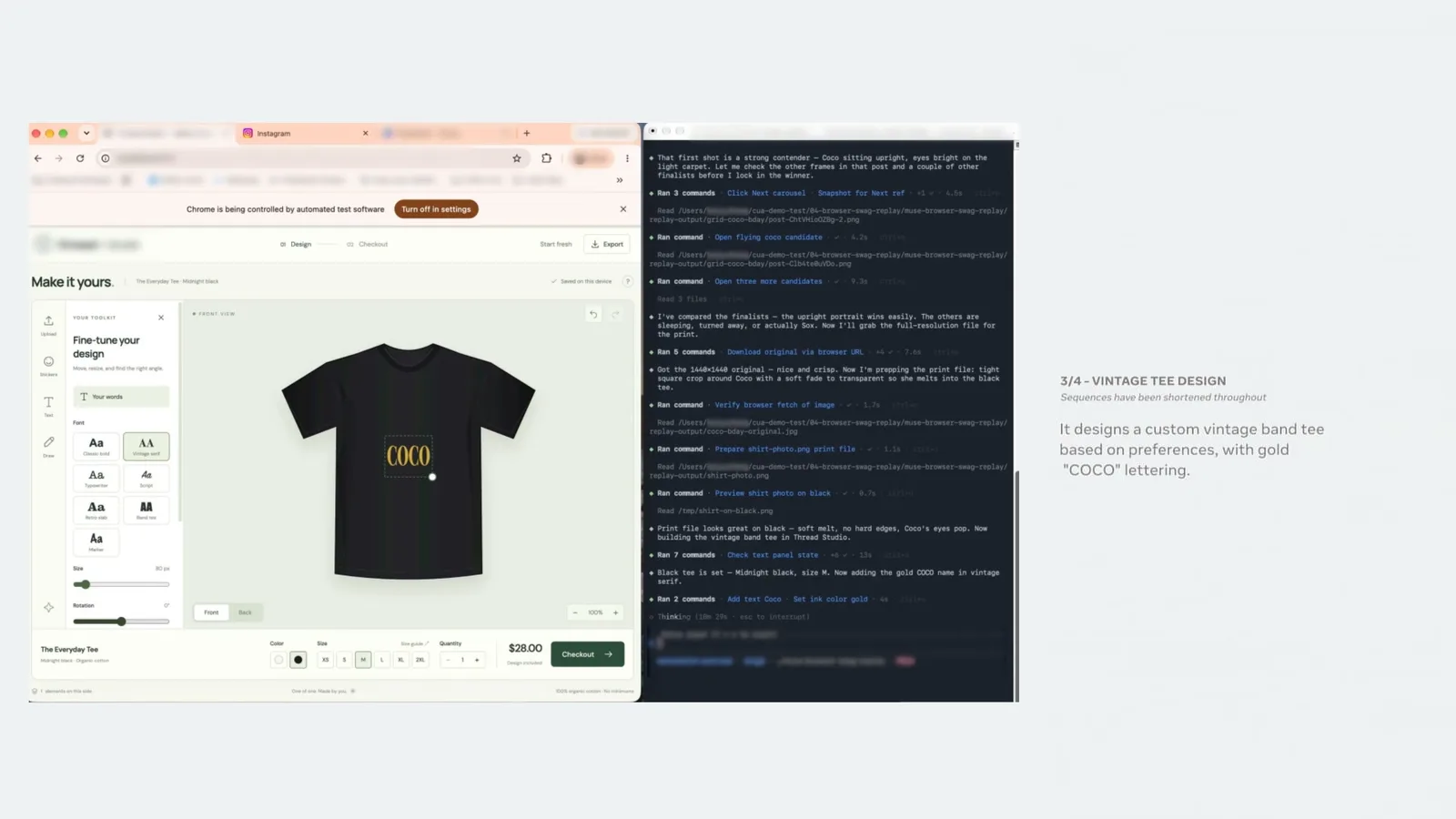The image size is (1456, 819).
Task: Choose the white shirt color
Action: point(278,660)
